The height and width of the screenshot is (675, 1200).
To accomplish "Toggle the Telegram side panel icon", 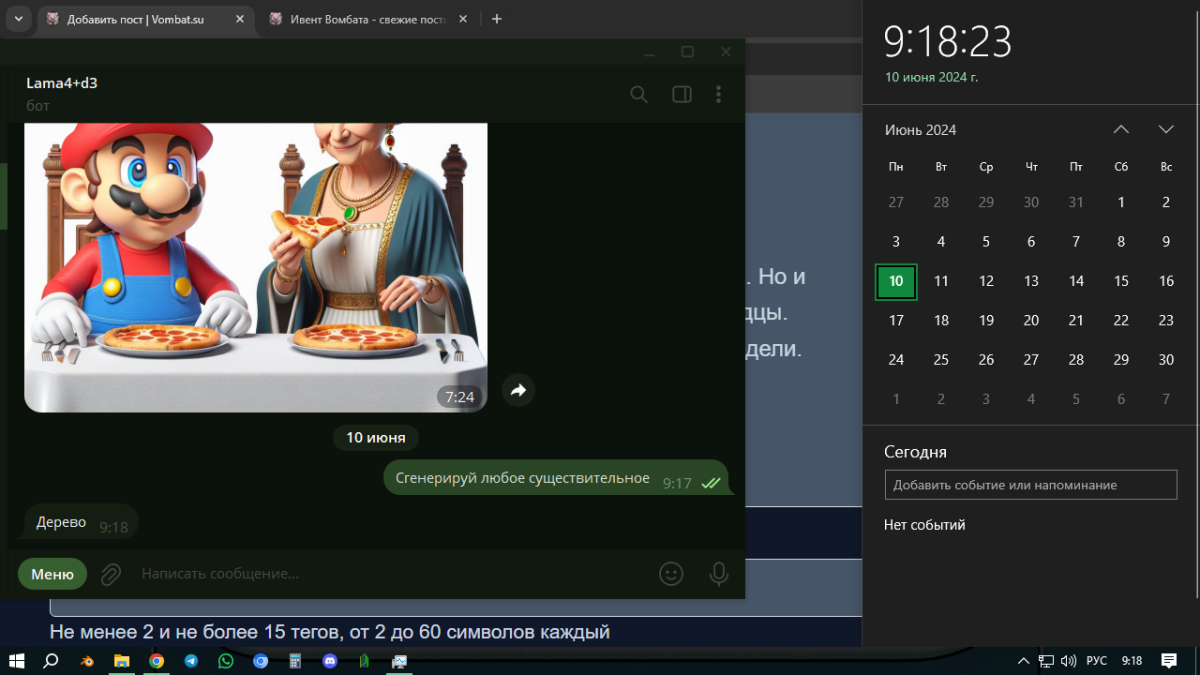I will 682,94.
